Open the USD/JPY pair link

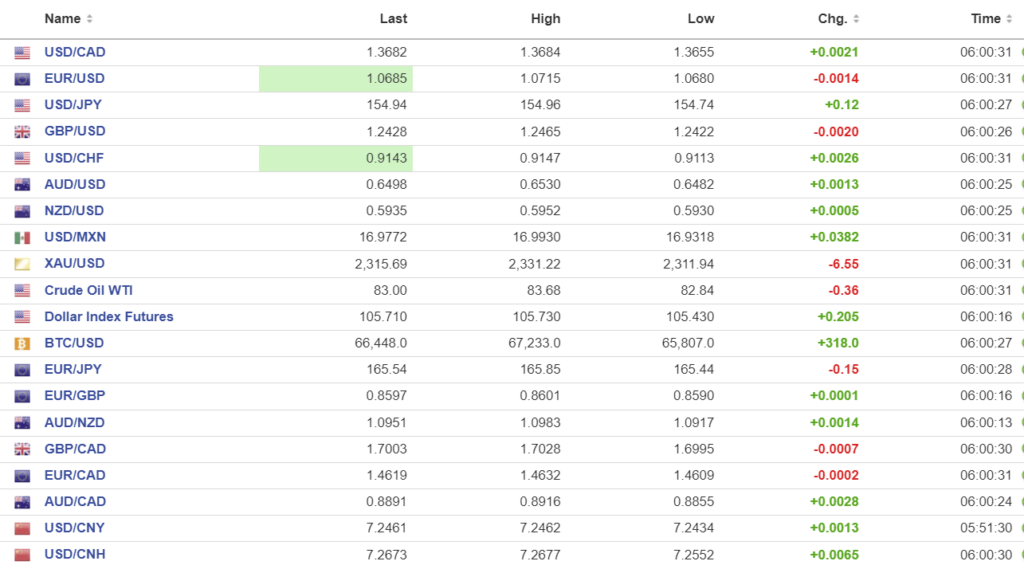(73, 105)
